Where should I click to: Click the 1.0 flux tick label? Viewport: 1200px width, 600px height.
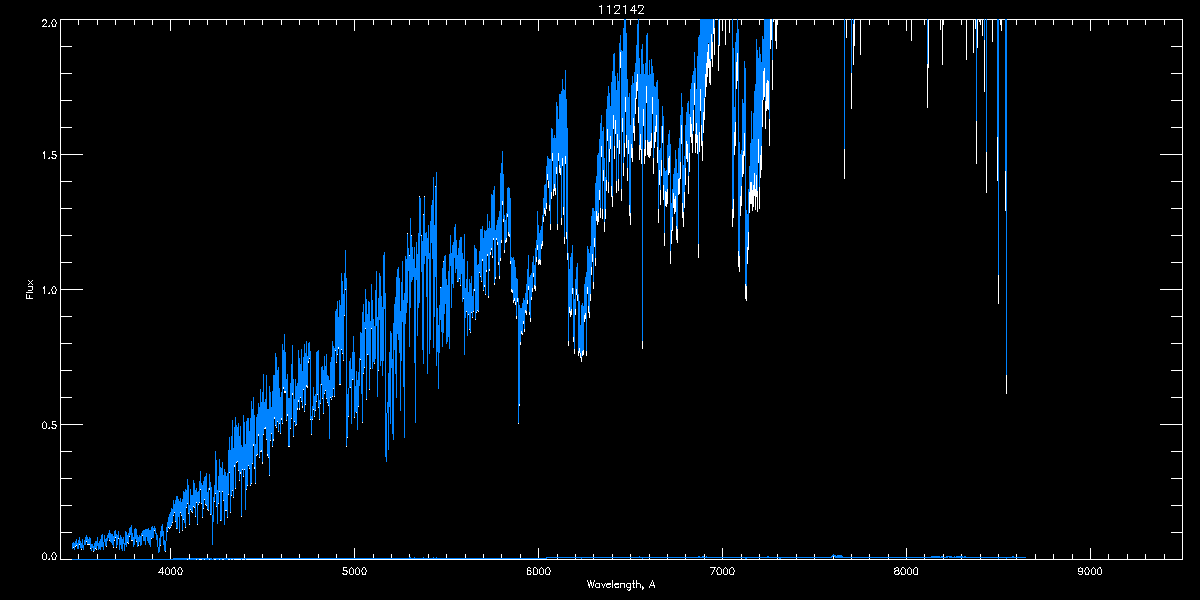[48, 290]
